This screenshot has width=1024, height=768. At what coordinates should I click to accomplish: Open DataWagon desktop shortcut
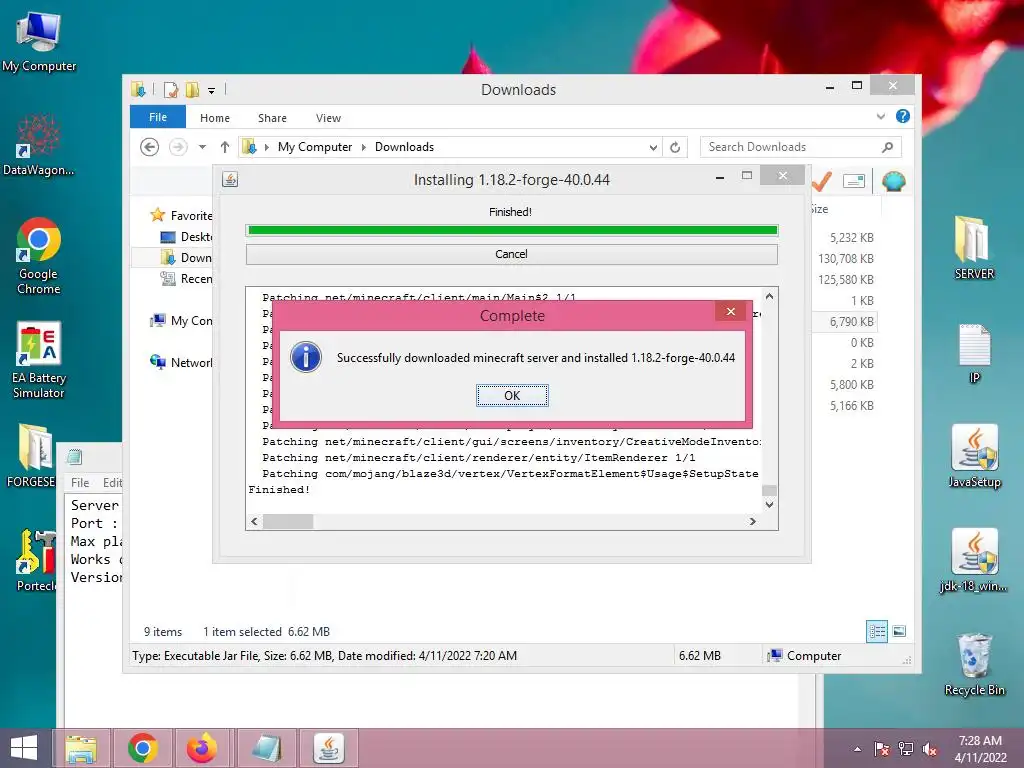point(38,145)
